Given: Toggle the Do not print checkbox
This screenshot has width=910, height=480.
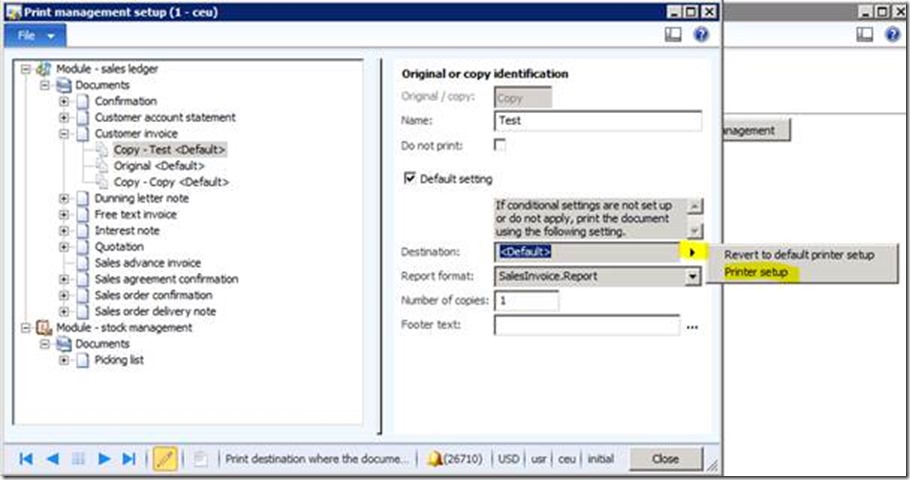Looking at the screenshot, I should pyautogui.click(x=500, y=145).
